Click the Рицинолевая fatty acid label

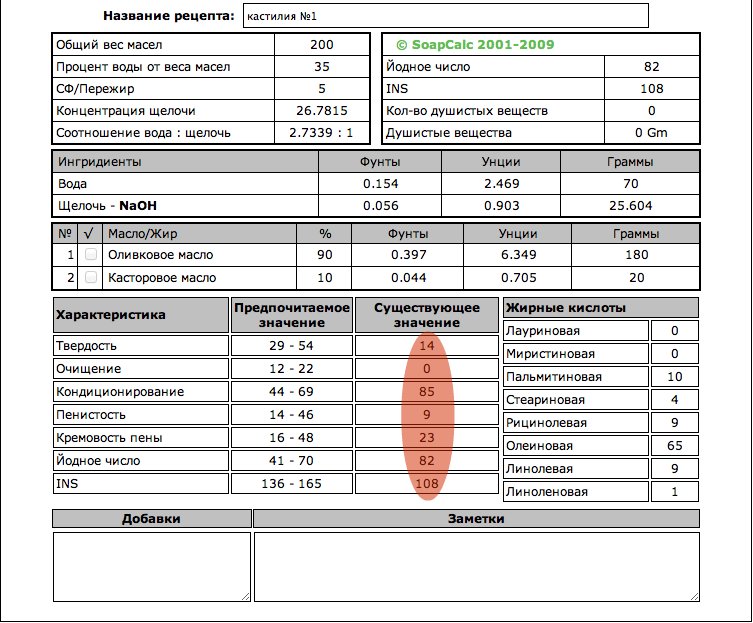(x=547, y=423)
